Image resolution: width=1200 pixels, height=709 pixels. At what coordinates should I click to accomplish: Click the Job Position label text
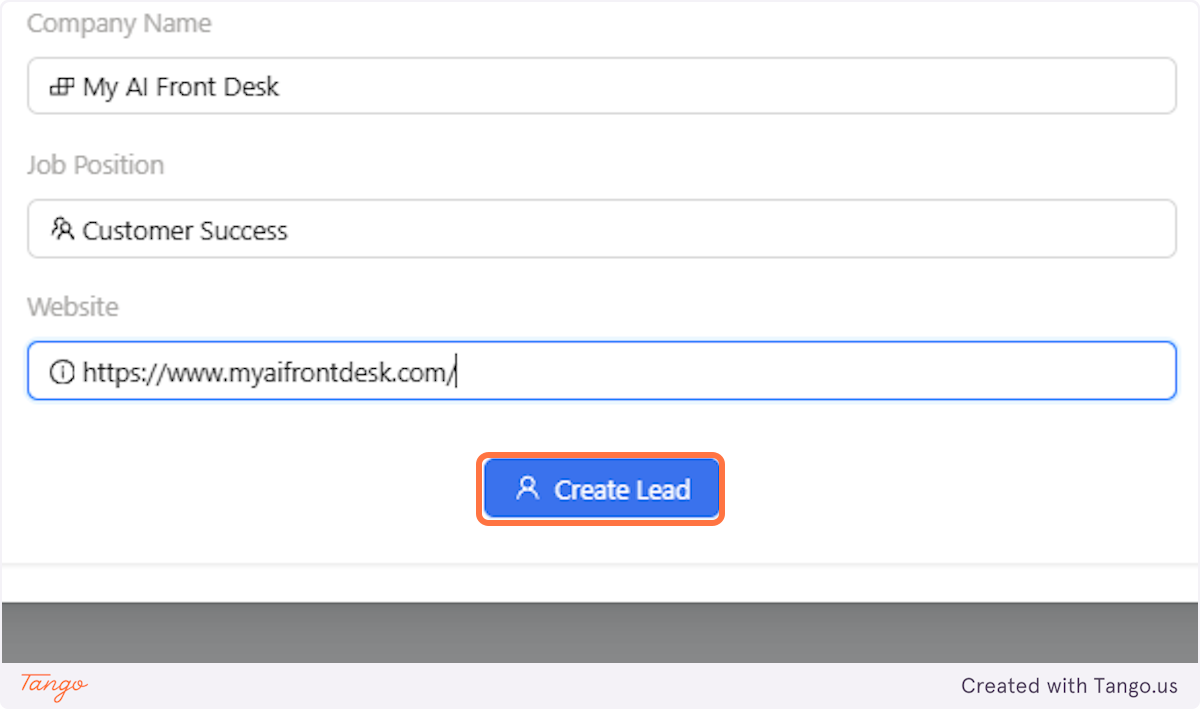(x=95, y=165)
